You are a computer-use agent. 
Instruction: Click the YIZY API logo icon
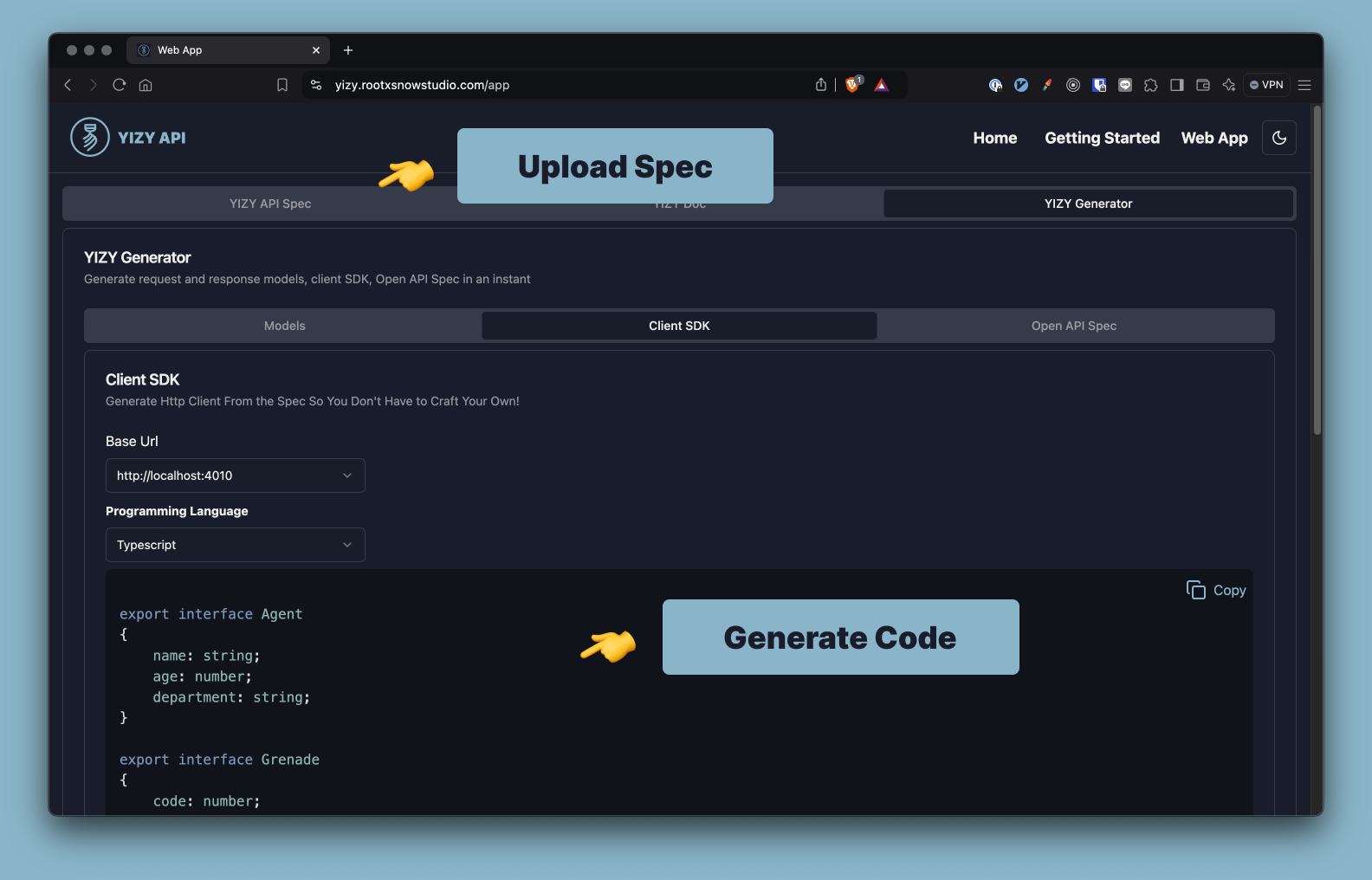pos(90,137)
